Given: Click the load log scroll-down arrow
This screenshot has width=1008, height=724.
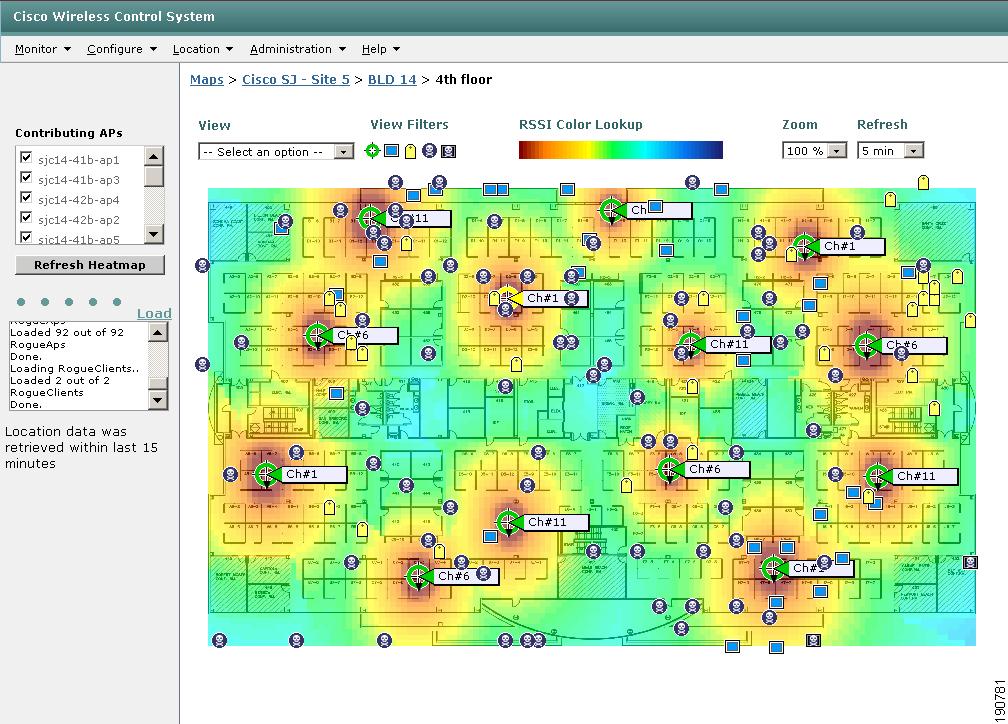Looking at the screenshot, I should tap(158, 400).
